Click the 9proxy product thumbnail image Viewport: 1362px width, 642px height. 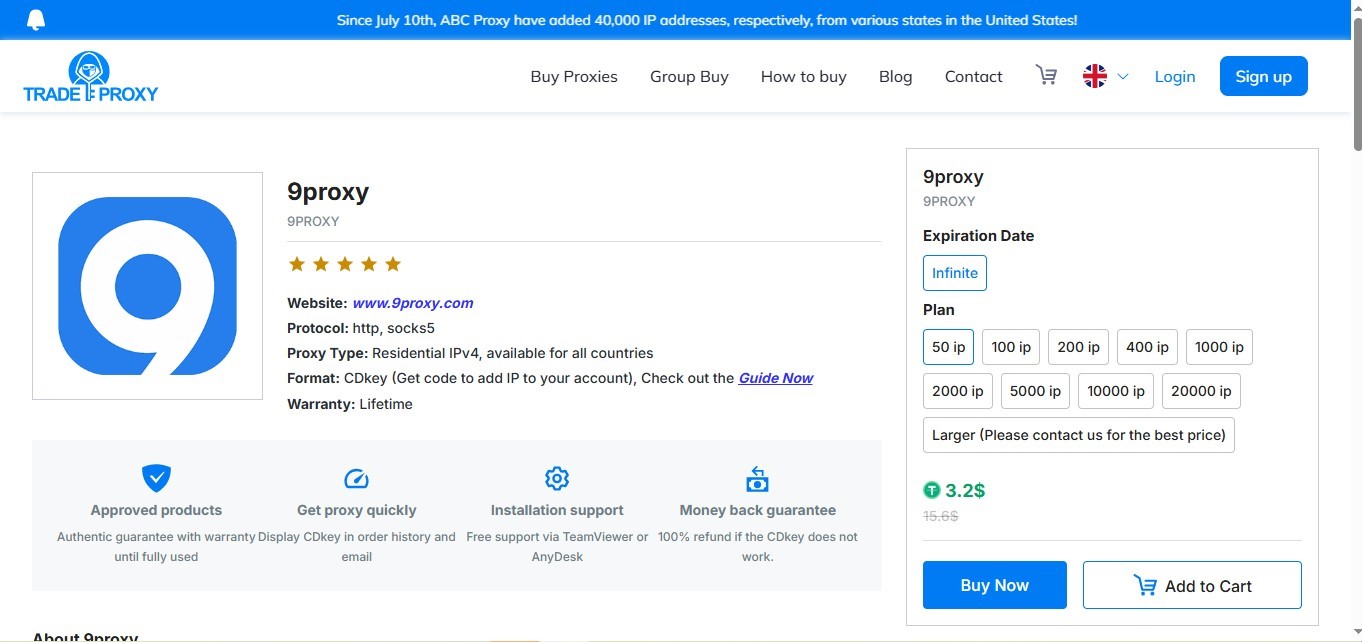pyautogui.click(x=147, y=286)
